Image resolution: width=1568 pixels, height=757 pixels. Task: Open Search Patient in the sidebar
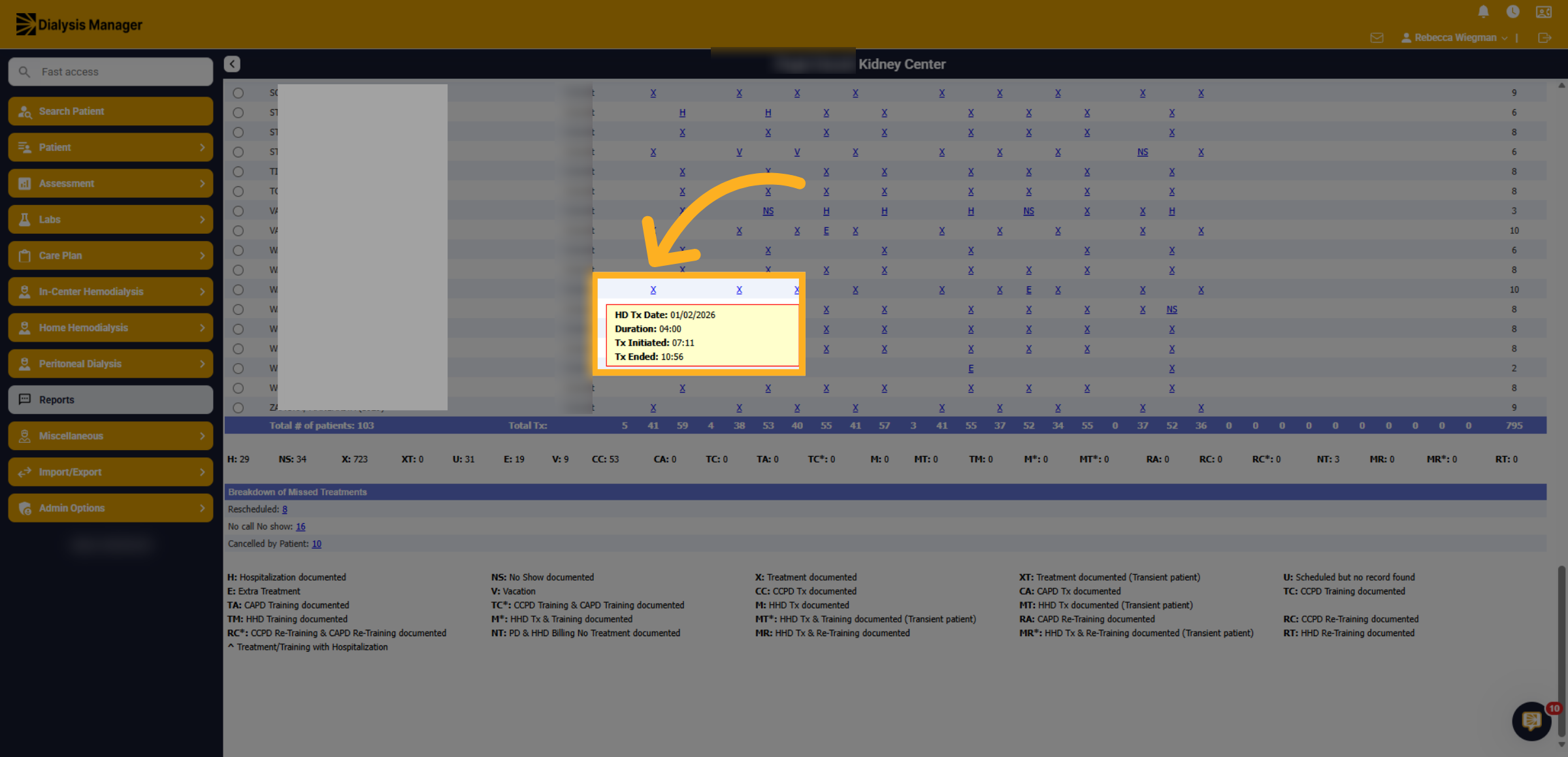click(x=110, y=111)
